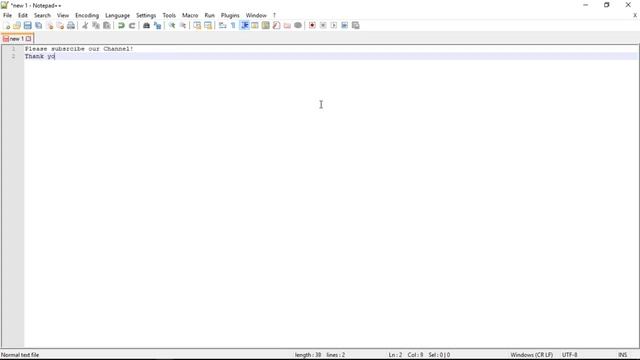The height and width of the screenshot is (360, 640).
Task: Click line number 1 in the margin
Action: click(13, 49)
